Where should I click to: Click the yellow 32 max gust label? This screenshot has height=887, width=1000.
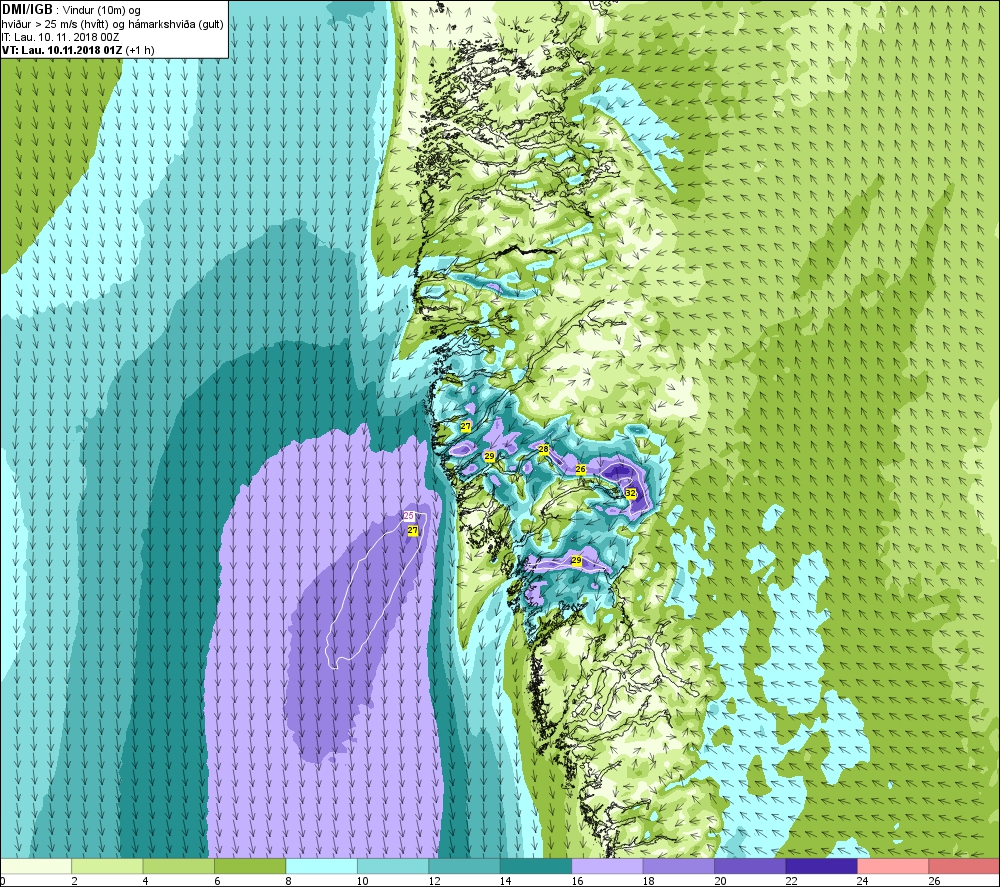coord(630,493)
